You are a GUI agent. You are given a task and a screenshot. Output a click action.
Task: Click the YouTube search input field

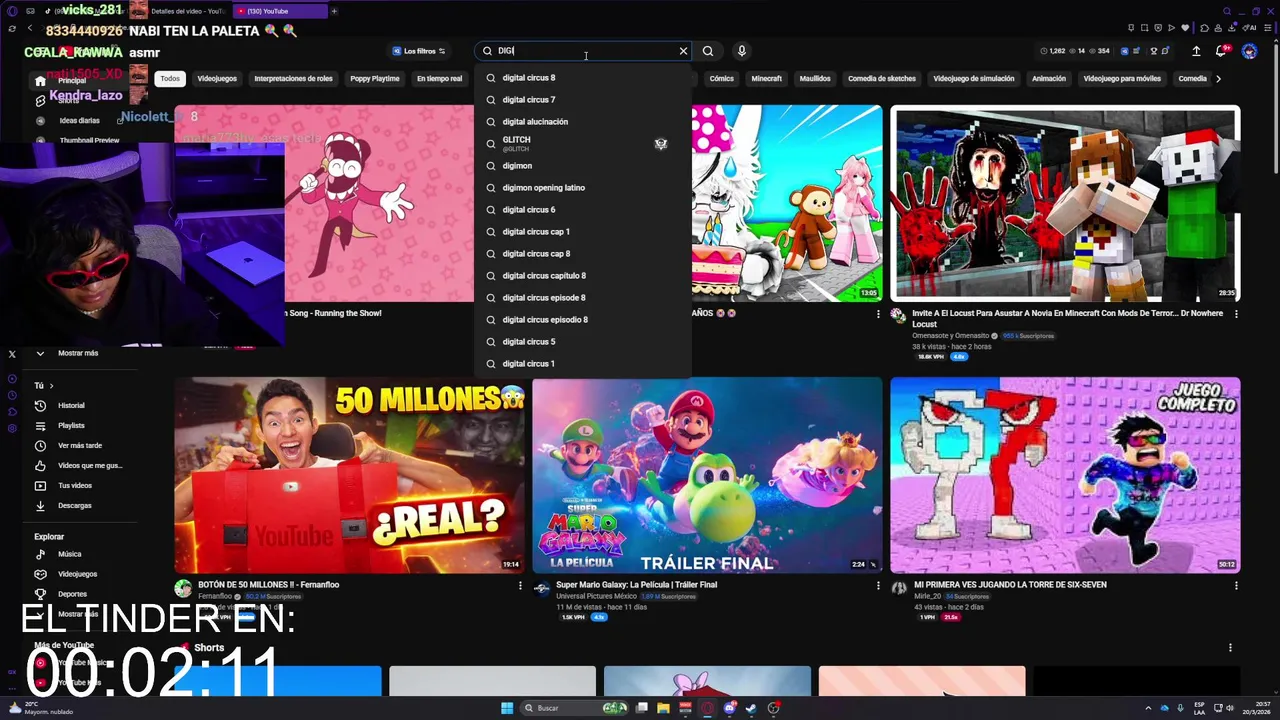(x=585, y=51)
